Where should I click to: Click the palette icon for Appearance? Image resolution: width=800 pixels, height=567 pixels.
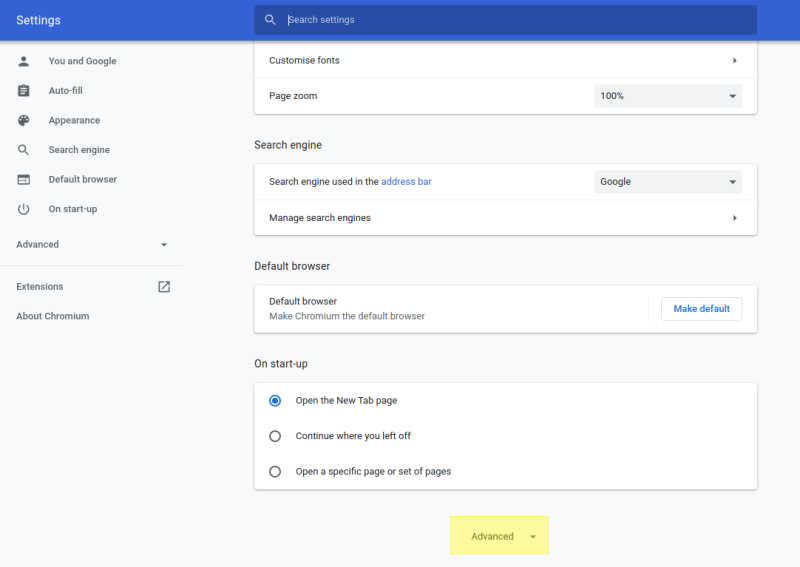pyautogui.click(x=23, y=120)
